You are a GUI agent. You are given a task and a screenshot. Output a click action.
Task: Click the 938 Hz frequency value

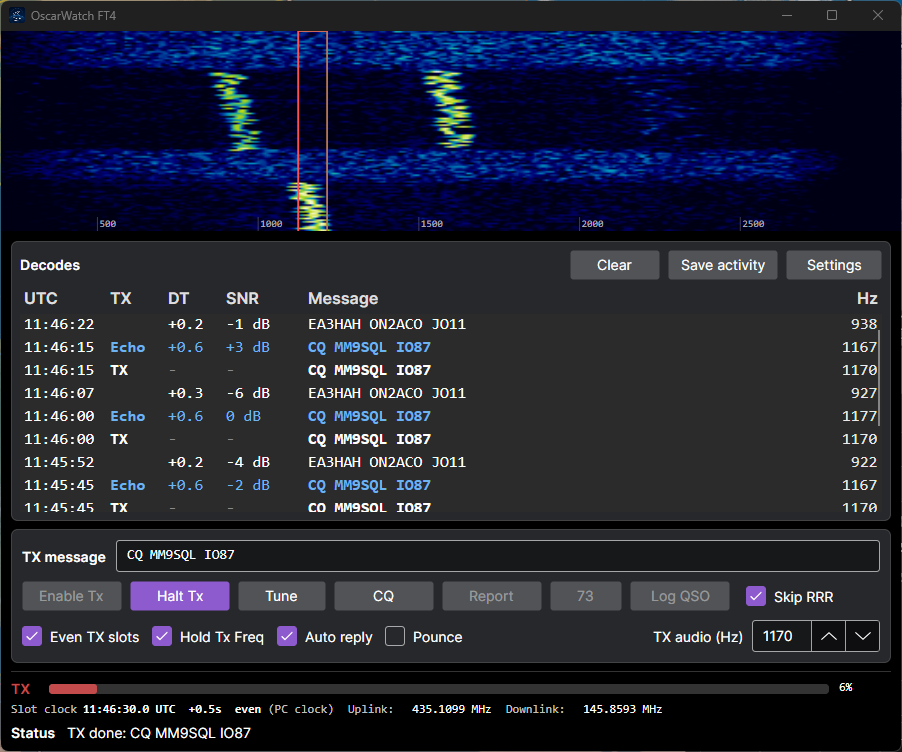pos(864,325)
